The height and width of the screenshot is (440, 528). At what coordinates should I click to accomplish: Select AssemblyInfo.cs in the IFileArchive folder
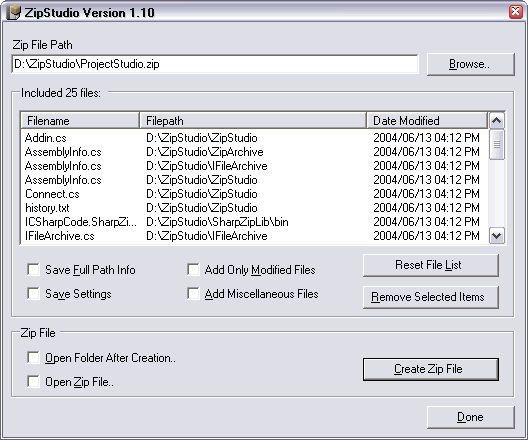tap(254, 166)
